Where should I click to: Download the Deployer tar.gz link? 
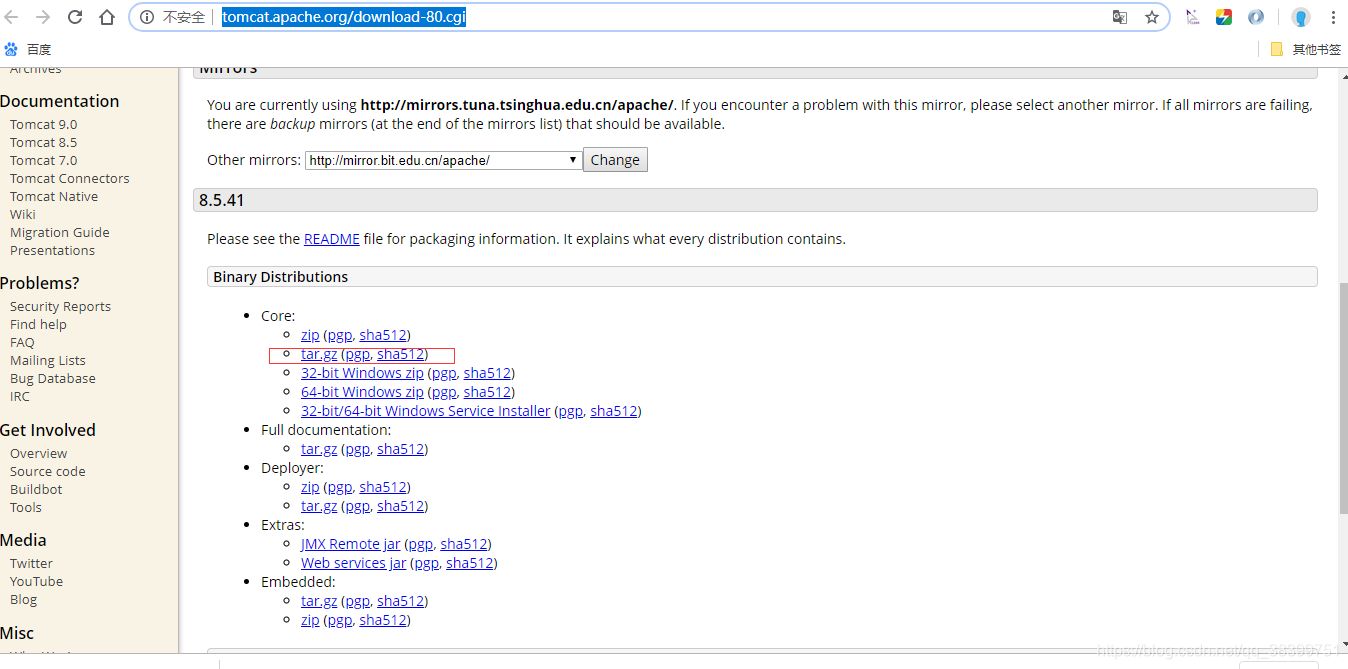click(x=319, y=506)
